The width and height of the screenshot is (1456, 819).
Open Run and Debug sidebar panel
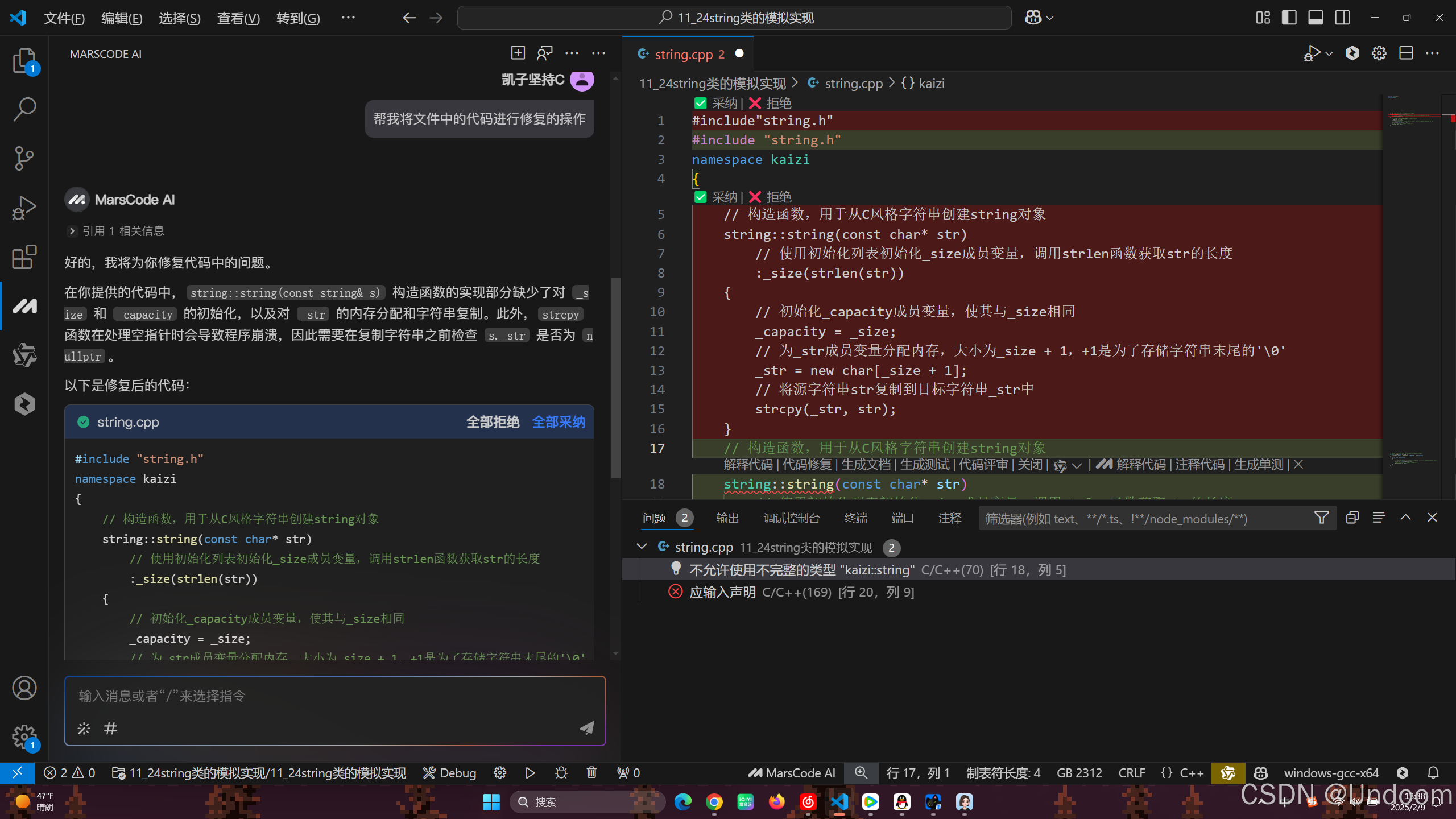click(x=24, y=208)
